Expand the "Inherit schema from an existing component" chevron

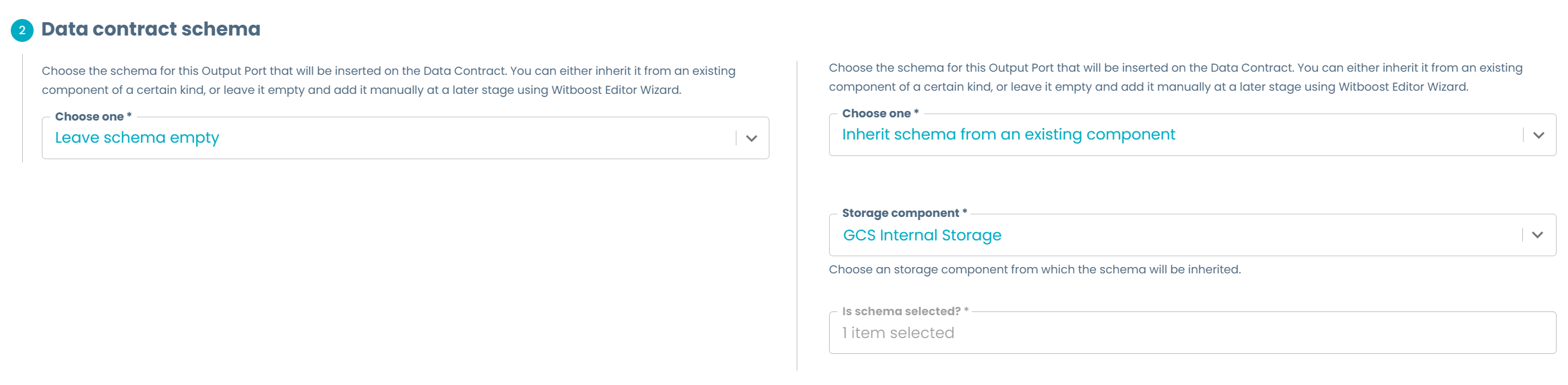click(x=1538, y=135)
